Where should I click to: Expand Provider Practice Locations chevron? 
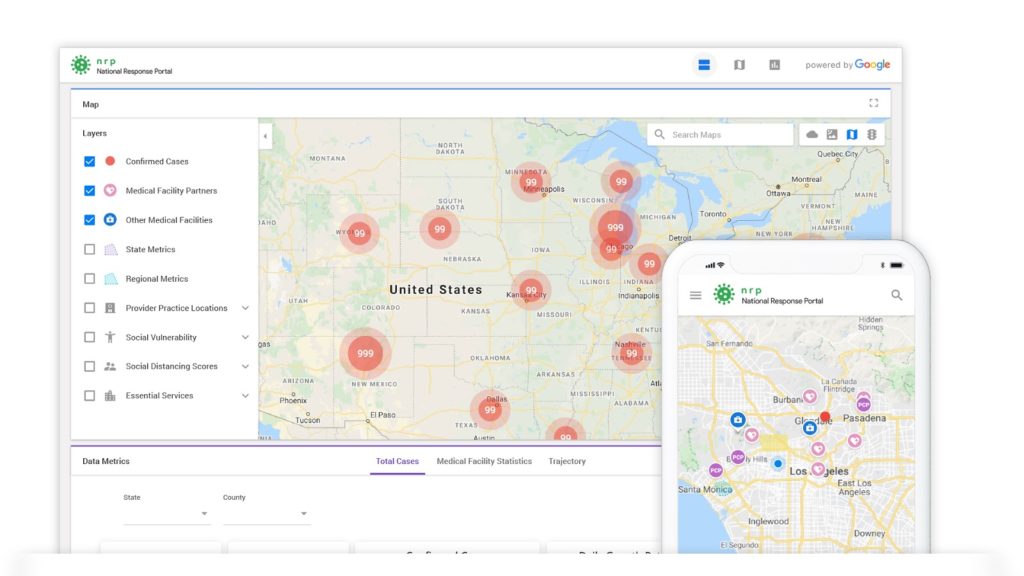pyautogui.click(x=246, y=308)
